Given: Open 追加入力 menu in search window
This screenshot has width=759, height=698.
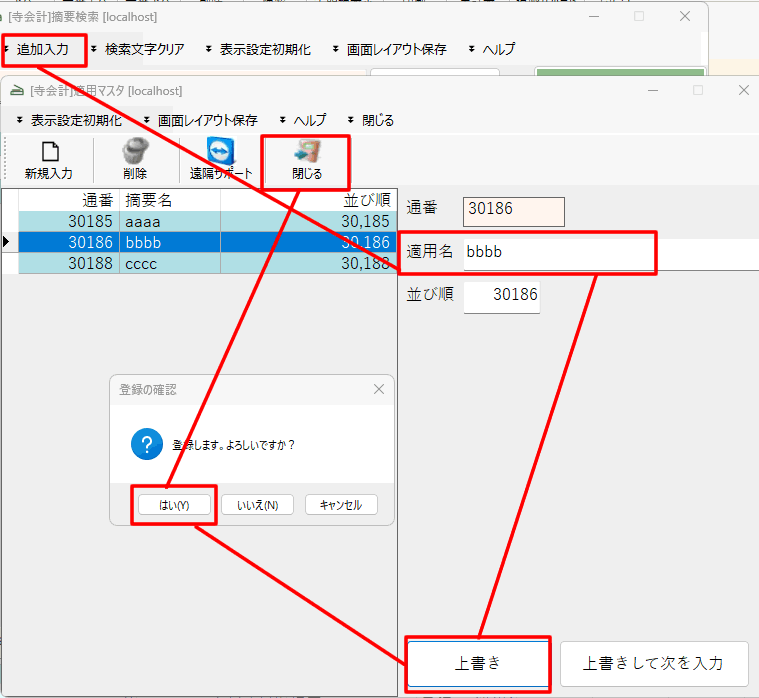Looking at the screenshot, I should [x=43, y=49].
